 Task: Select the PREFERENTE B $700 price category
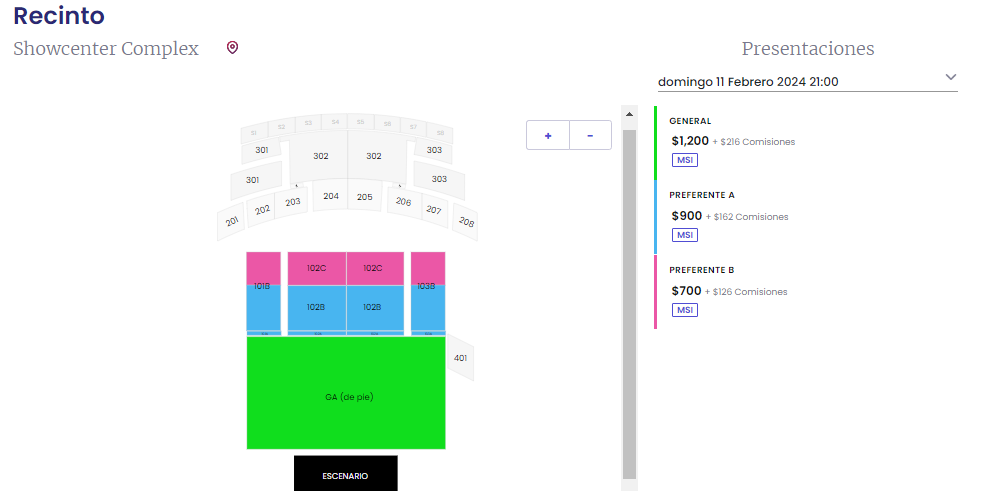806,292
